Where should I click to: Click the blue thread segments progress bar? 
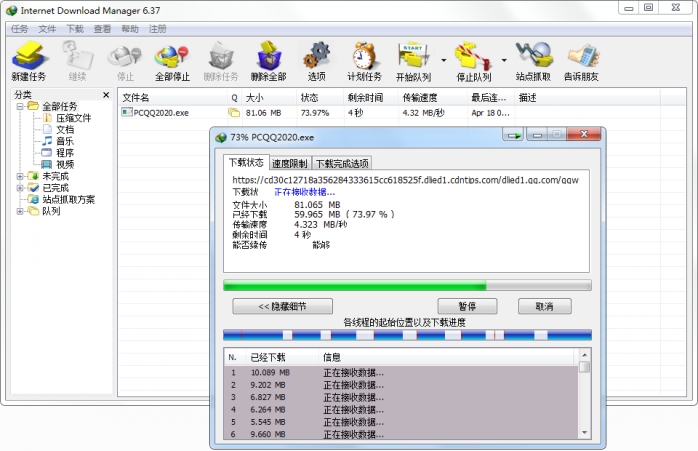pos(407,335)
